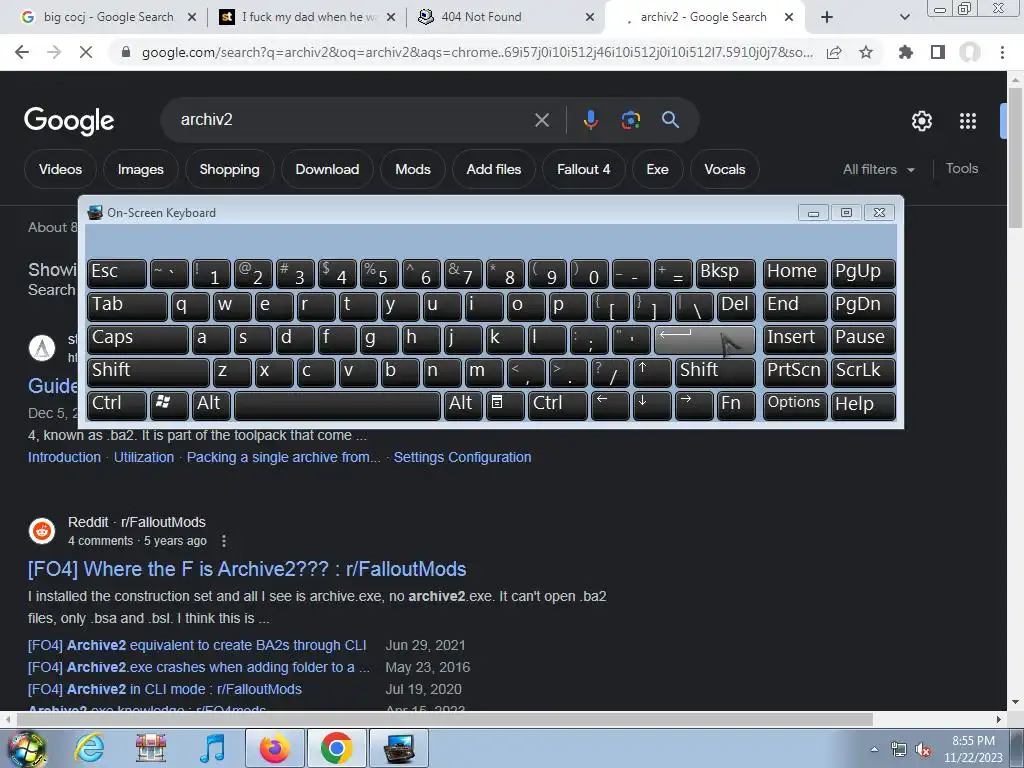1024x768 pixels.
Task: Open Packing a single archive sitelink
Action: tap(283, 457)
